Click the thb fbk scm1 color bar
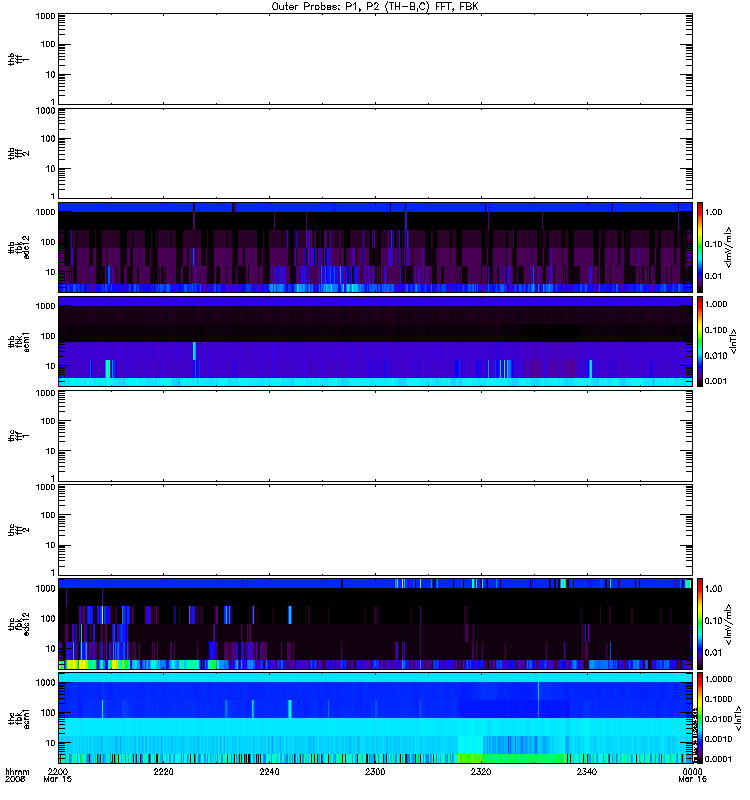 click(x=700, y=341)
